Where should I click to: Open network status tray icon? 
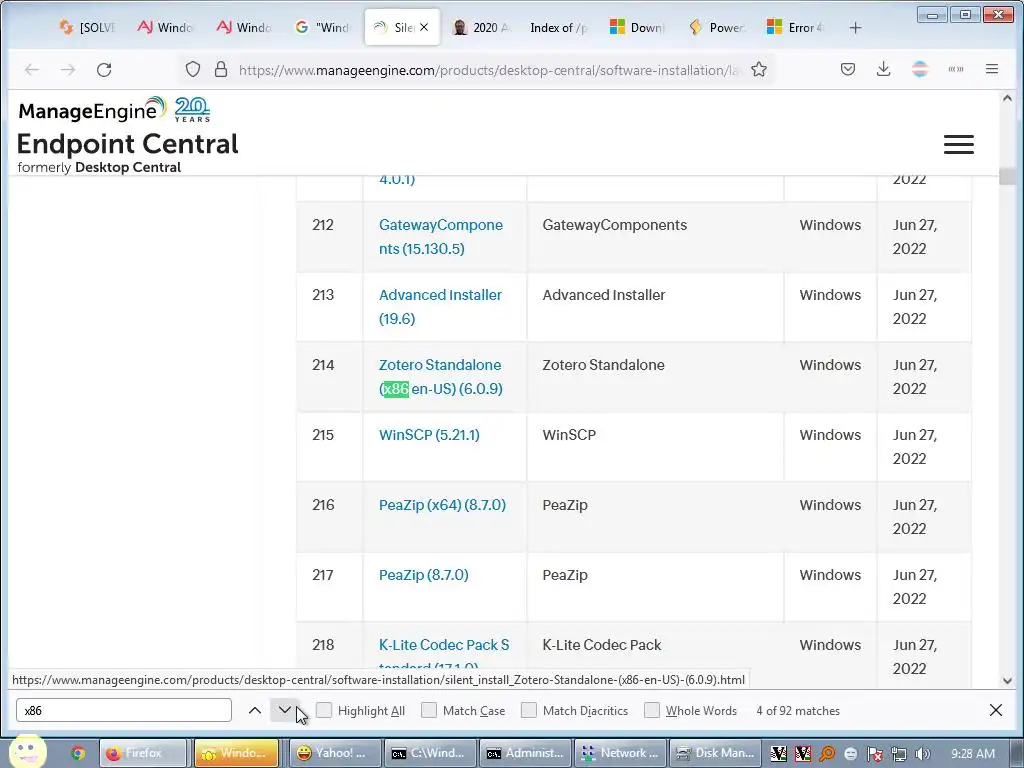899,754
